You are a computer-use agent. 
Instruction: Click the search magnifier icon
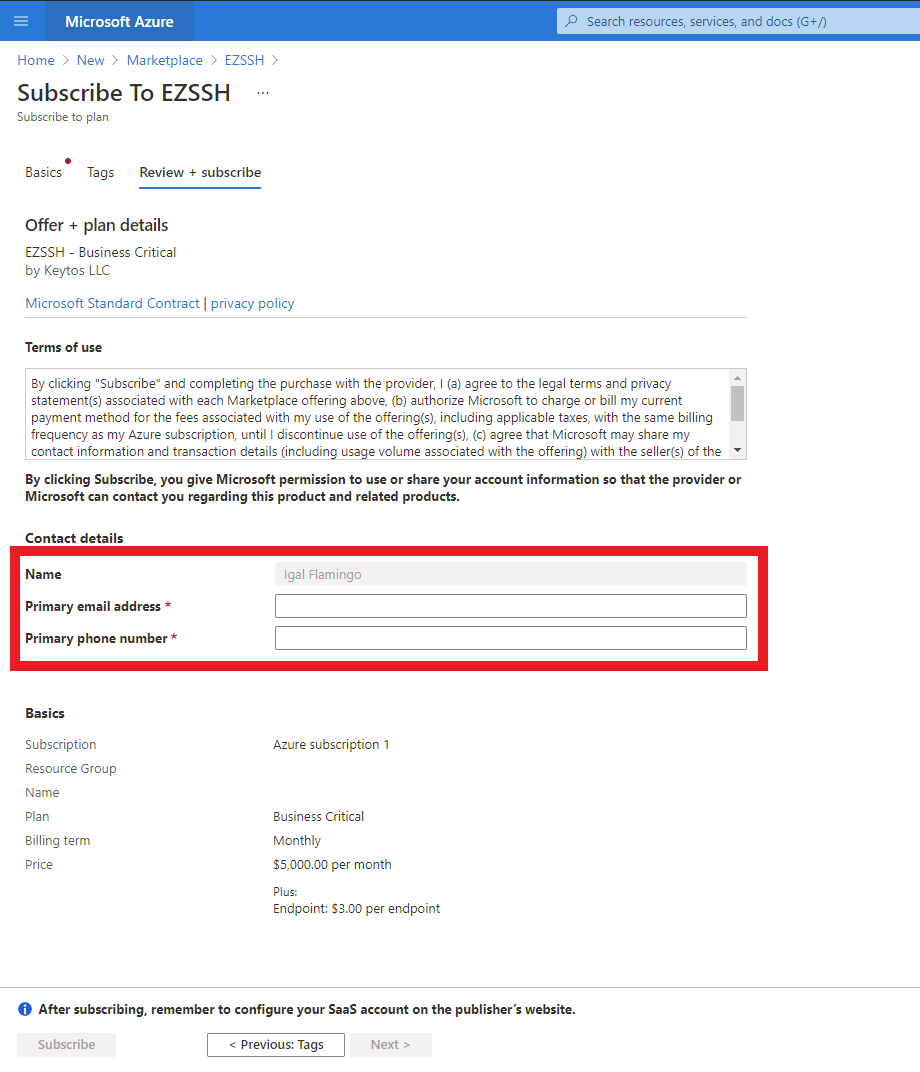pos(571,21)
